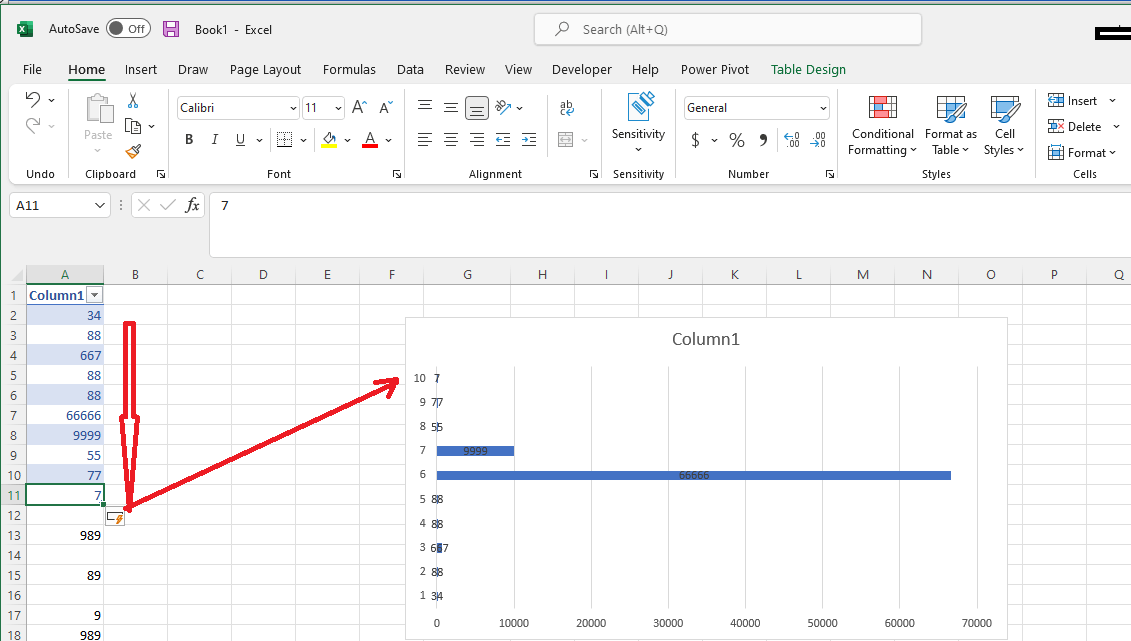Open Number format dialog launcher
Image resolution: width=1131 pixels, height=641 pixels.
pyautogui.click(x=829, y=174)
